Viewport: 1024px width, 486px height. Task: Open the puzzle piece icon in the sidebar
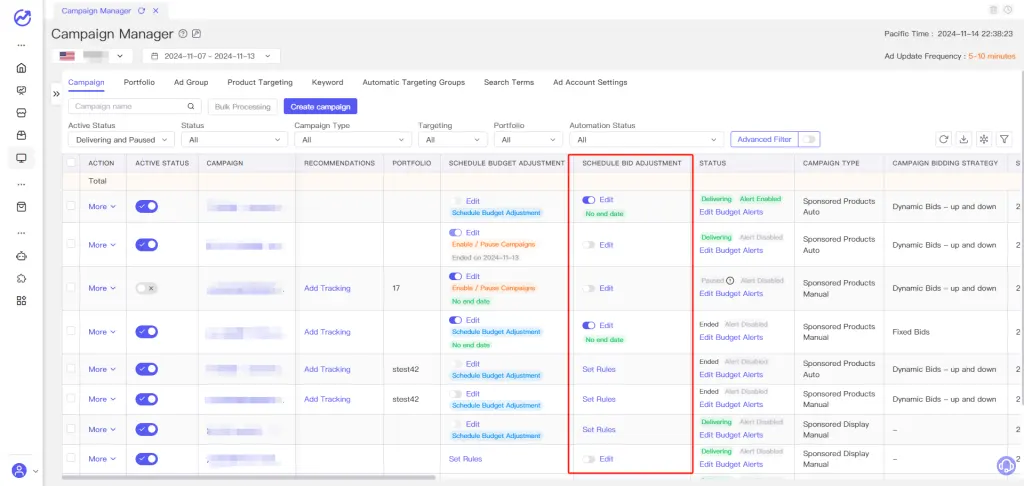(22, 278)
